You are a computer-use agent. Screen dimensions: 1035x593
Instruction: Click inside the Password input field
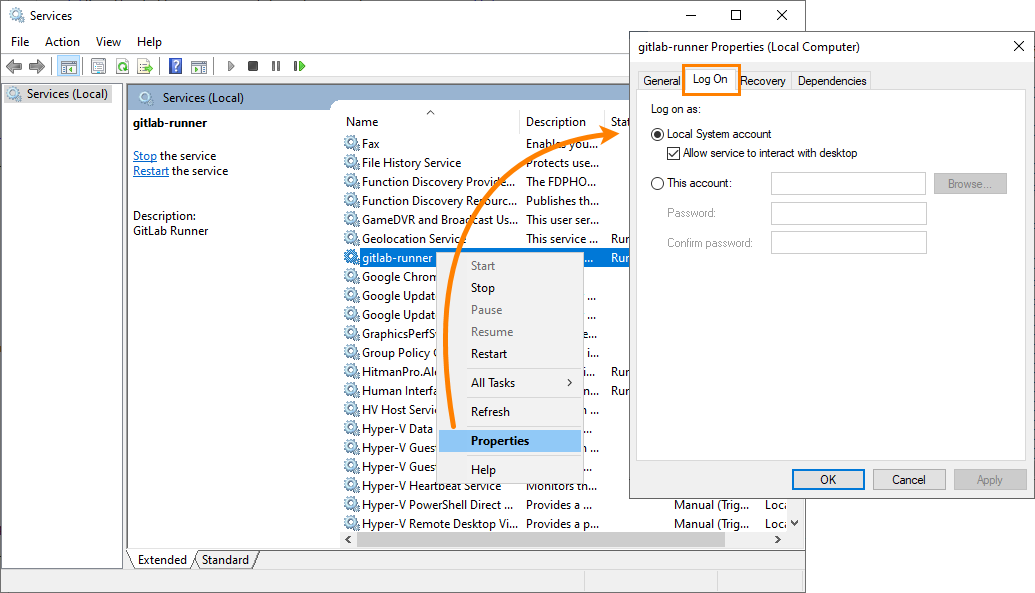pos(848,213)
